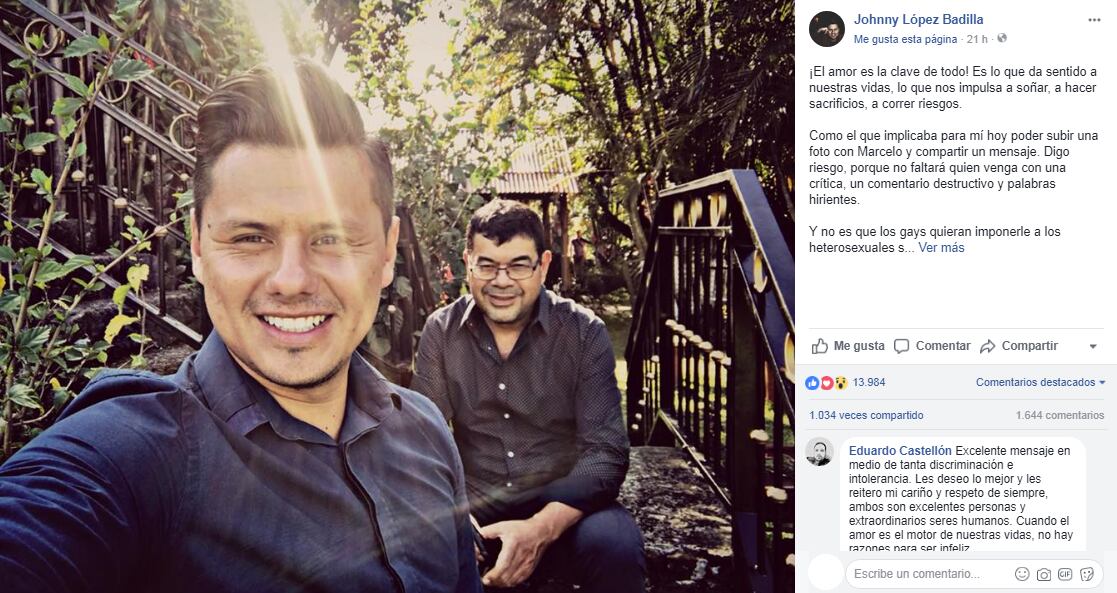Image resolution: width=1117 pixels, height=593 pixels.
Task: Toggle 'Me gusta esta página' page like
Action: 905,39
